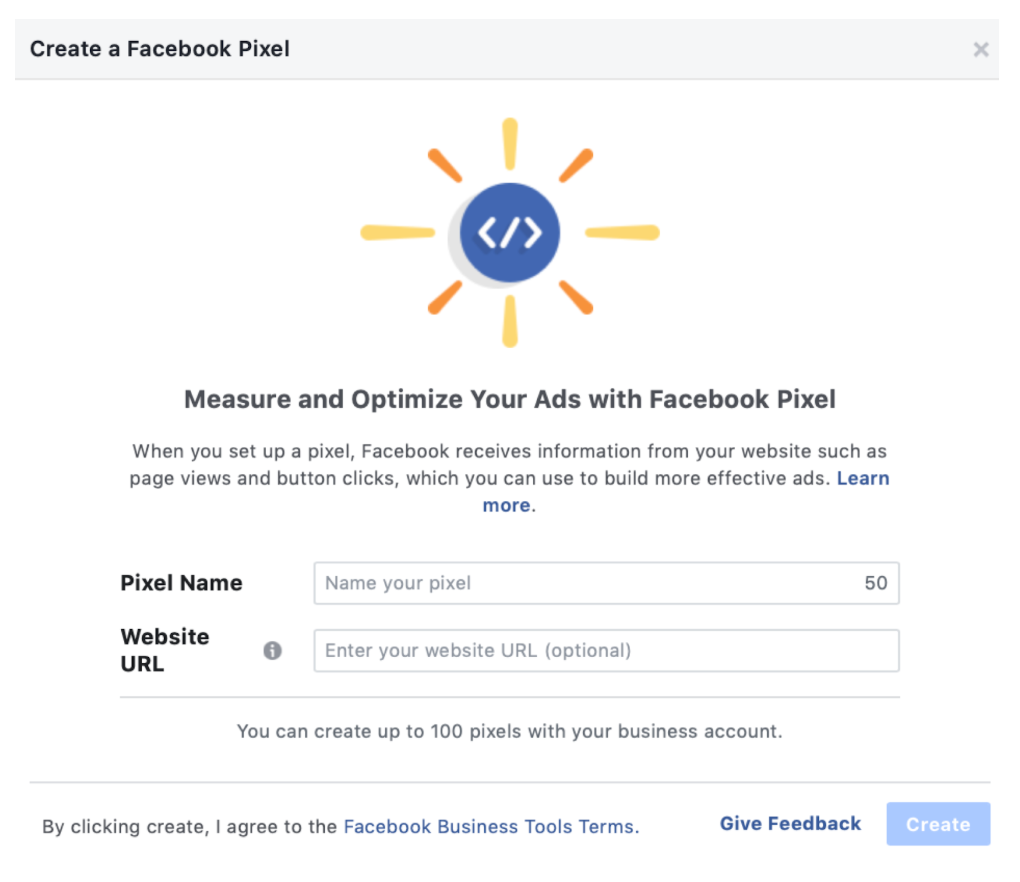Click the orange ray at the icon's lower right
The height and width of the screenshot is (882, 1020).
click(x=576, y=298)
